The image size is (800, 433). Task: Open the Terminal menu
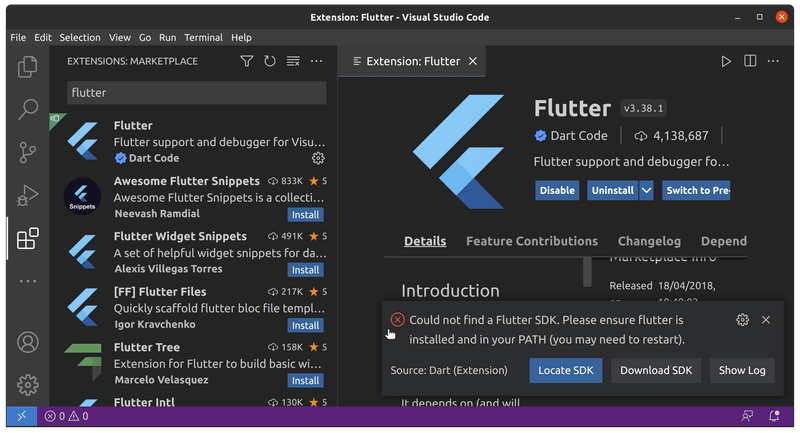point(203,37)
